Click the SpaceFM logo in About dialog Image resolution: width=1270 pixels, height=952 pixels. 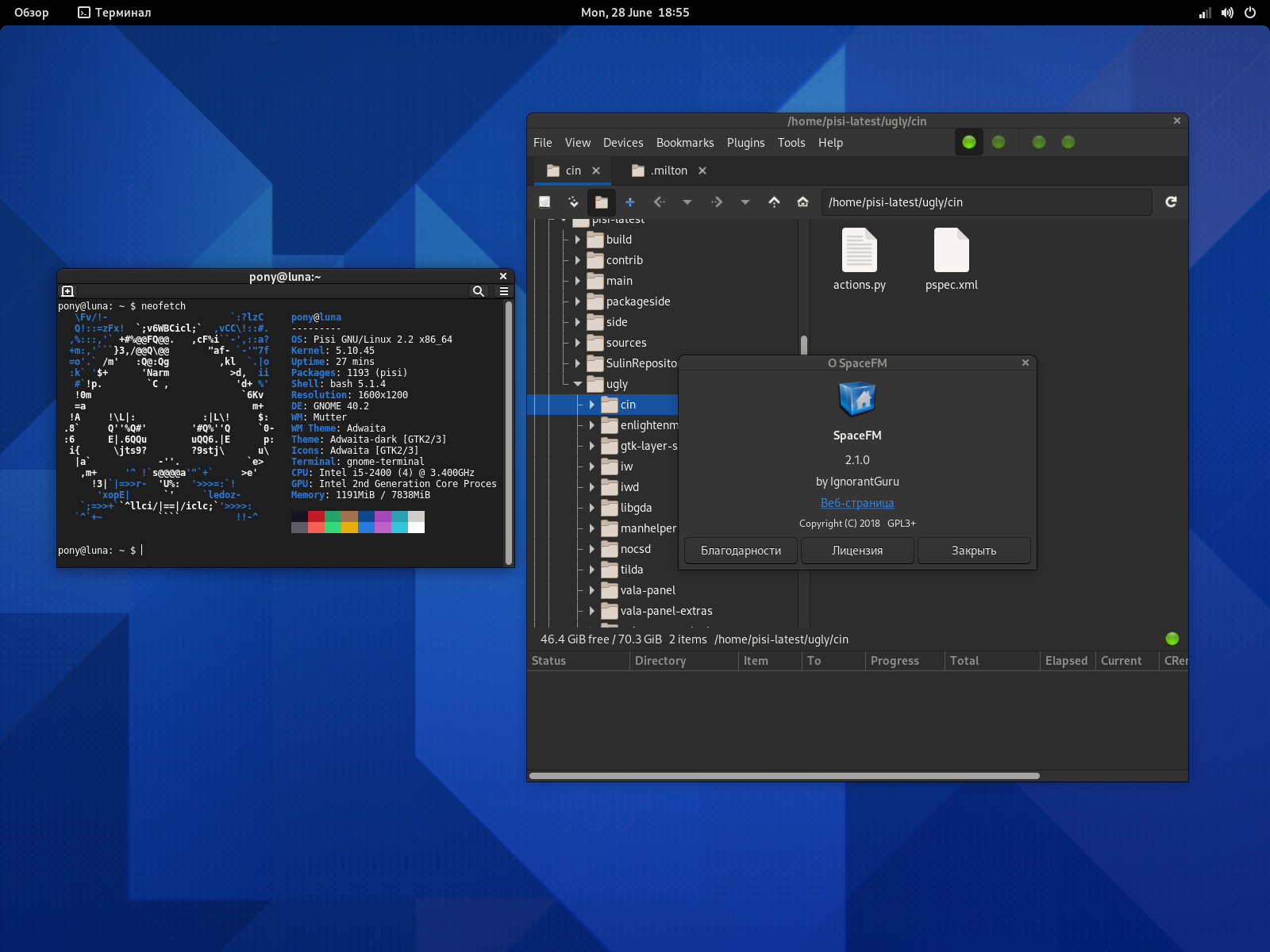tap(857, 399)
